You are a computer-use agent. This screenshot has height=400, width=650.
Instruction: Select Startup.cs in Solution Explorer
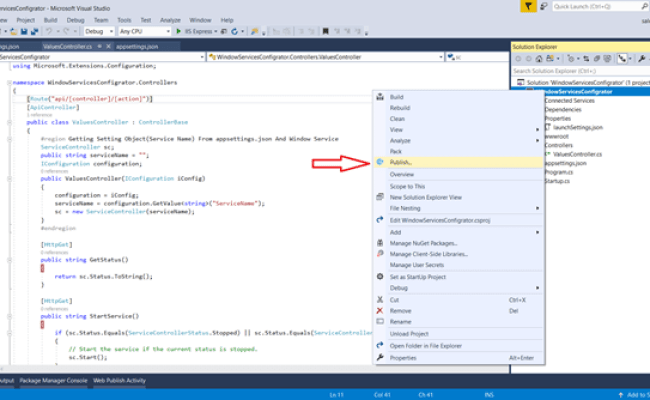click(x=558, y=181)
